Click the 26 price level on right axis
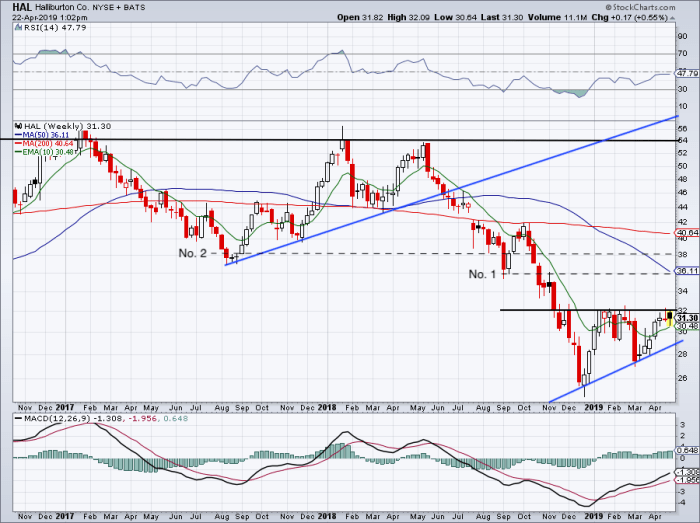 click(683, 378)
